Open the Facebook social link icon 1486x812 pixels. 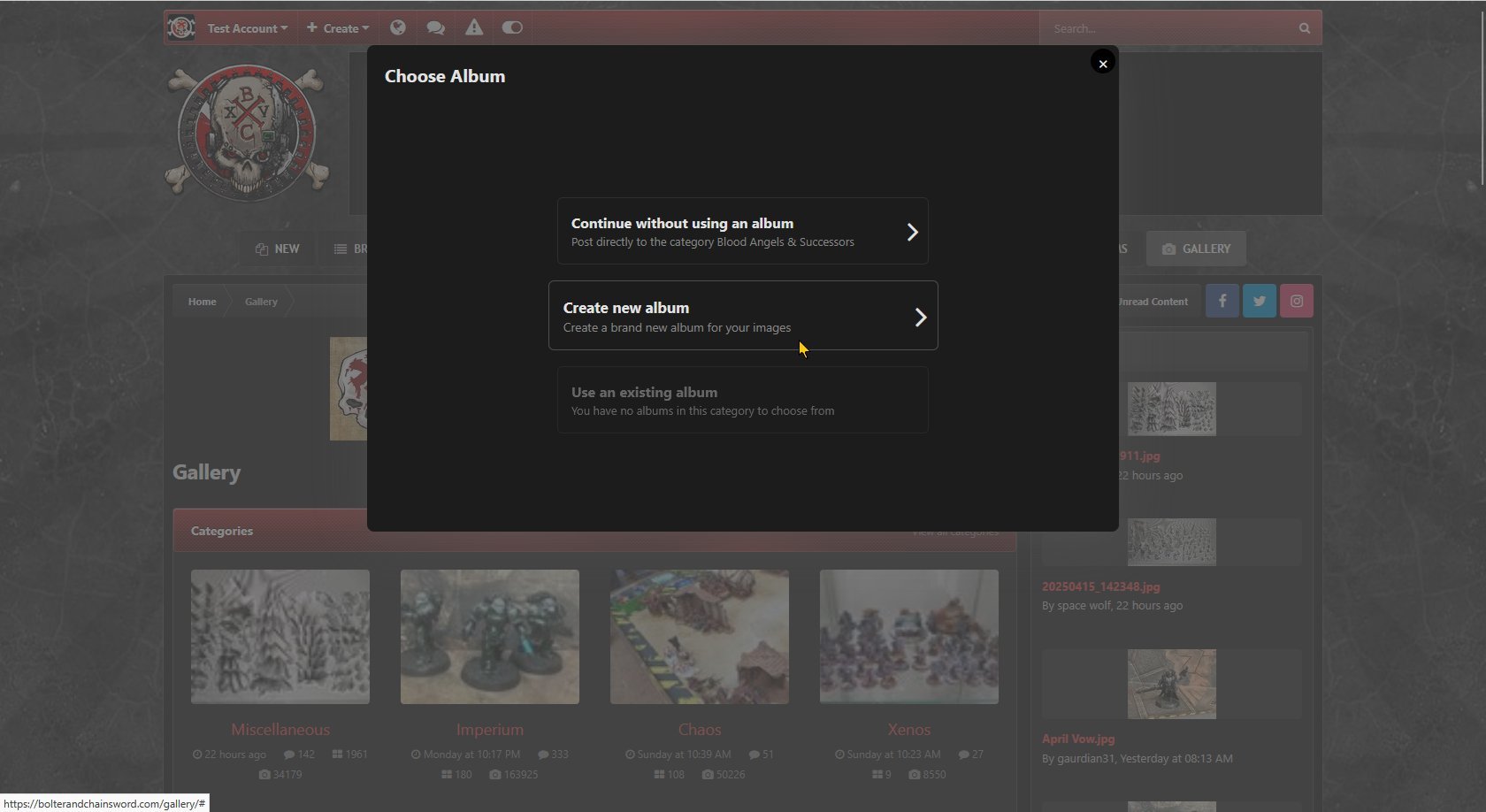click(x=1222, y=301)
